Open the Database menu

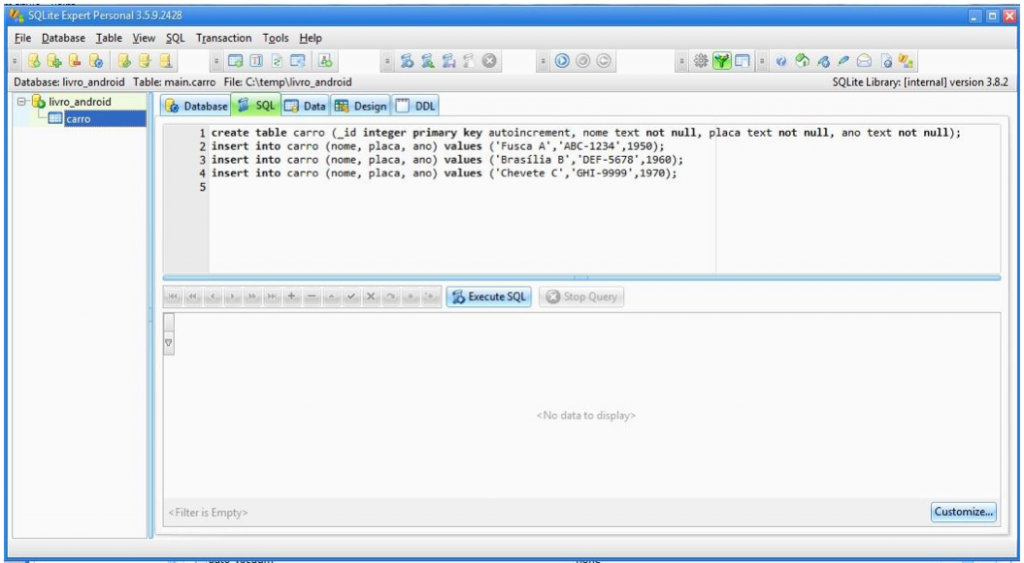[63, 38]
